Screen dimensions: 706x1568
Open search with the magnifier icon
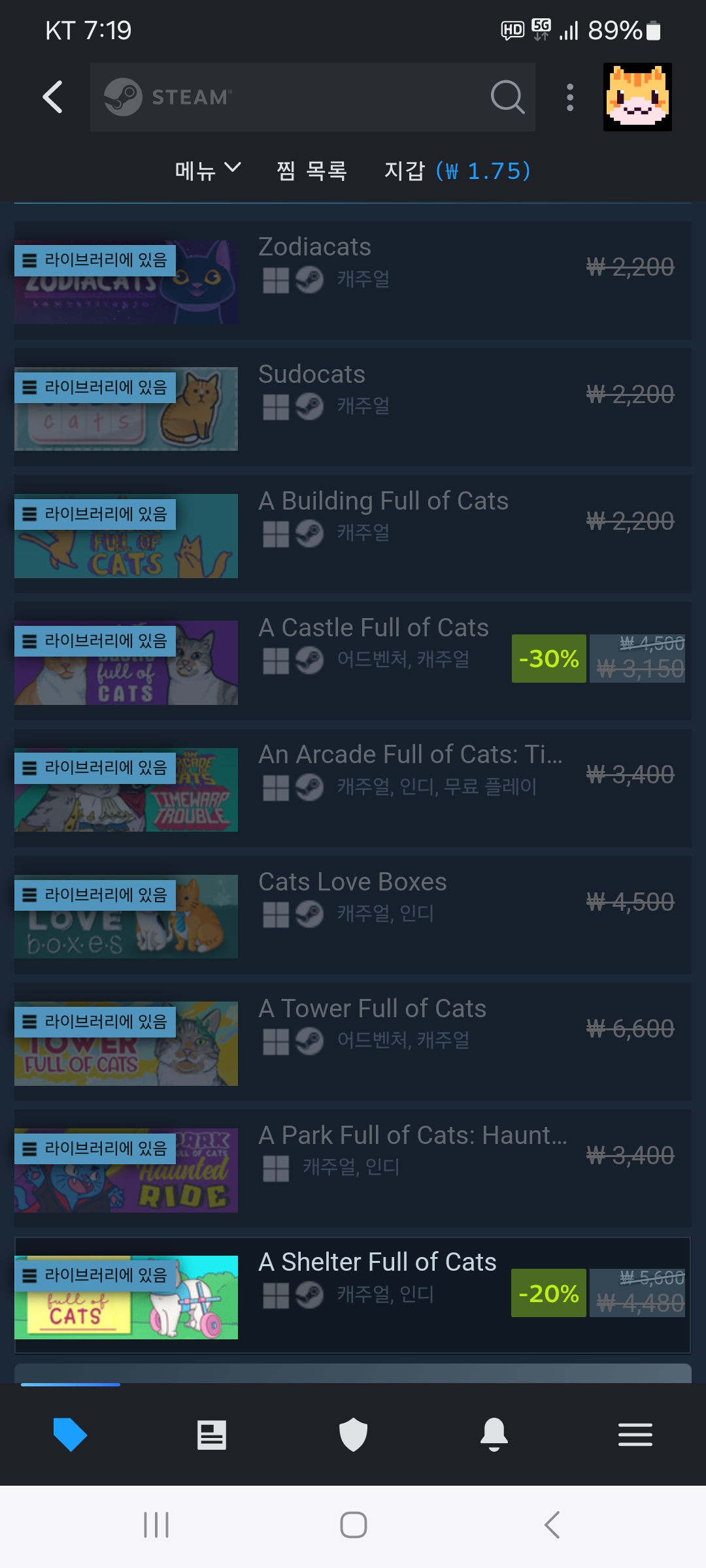pyautogui.click(x=507, y=97)
